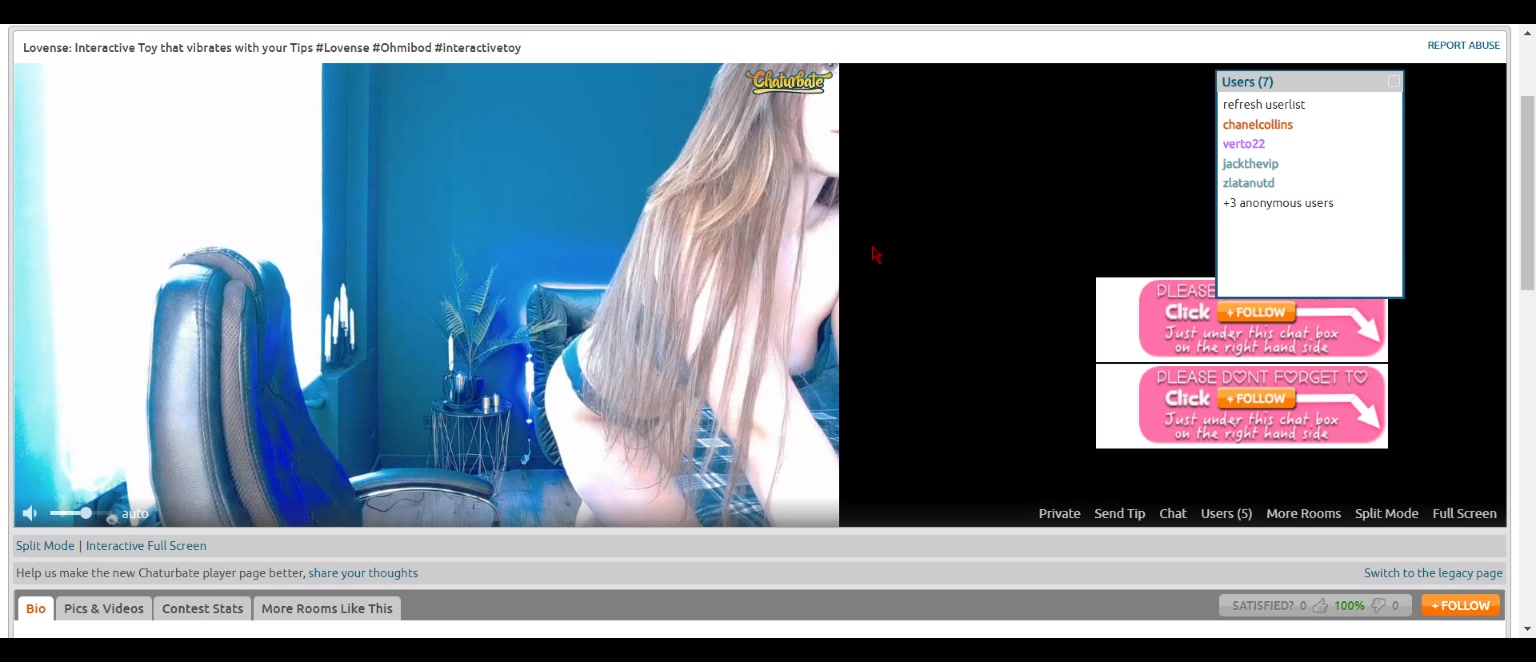This screenshot has height=662, width=1536.
Task: Click the thumbs down rating icon
Action: [1378, 606]
